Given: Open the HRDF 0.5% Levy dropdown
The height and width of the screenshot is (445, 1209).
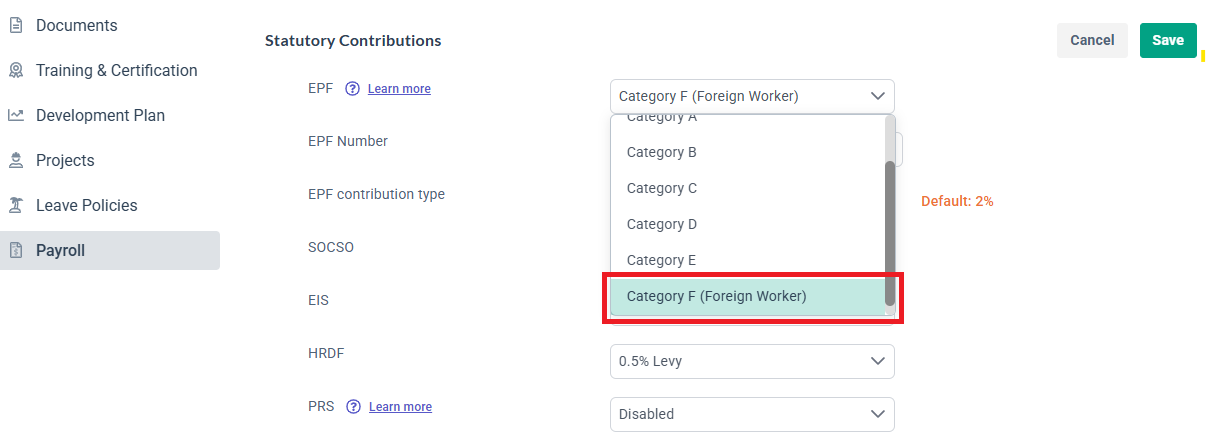Looking at the screenshot, I should click(x=877, y=361).
